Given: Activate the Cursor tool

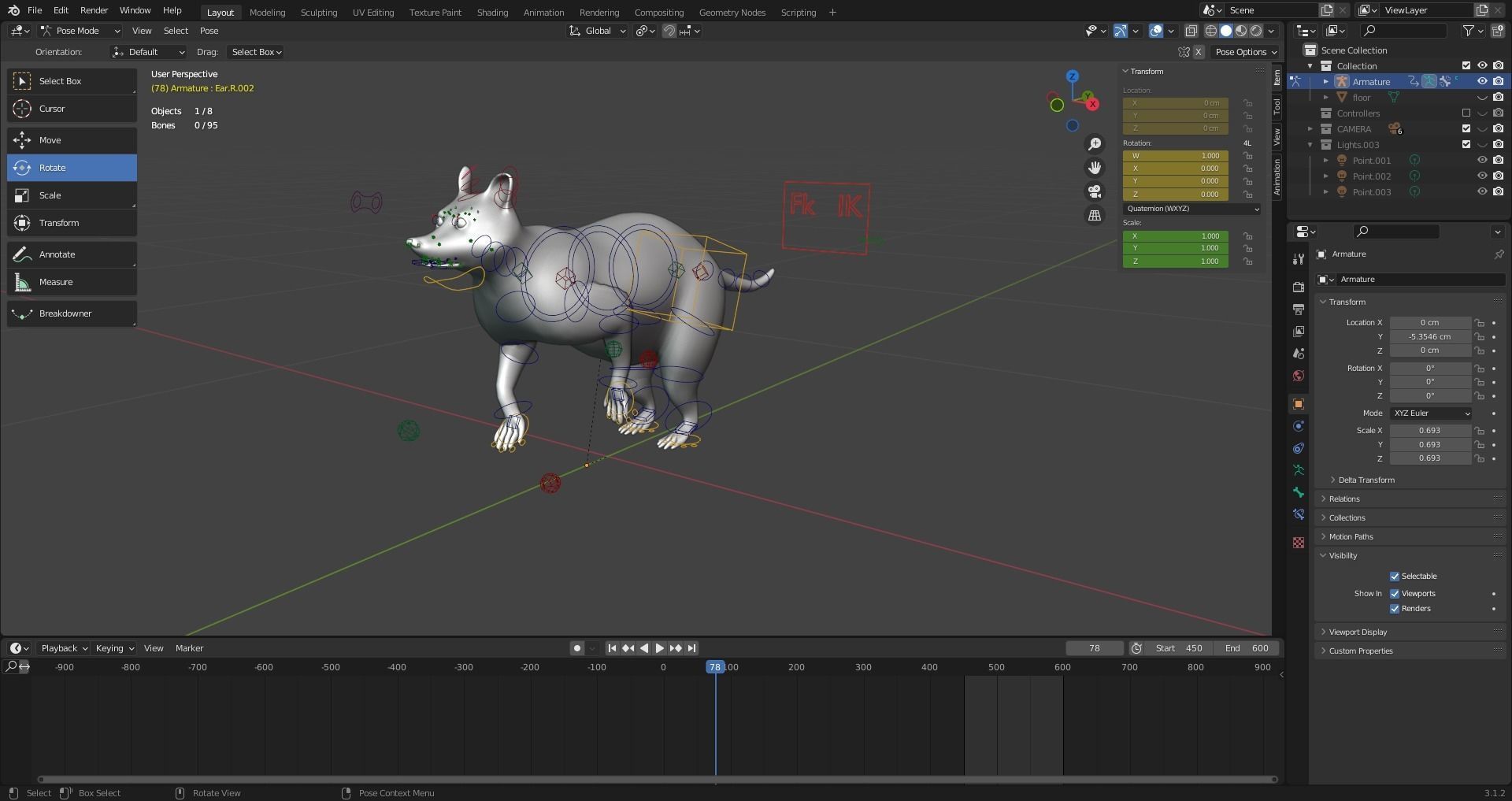Looking at the screenshot, I should tap(72, 109).
